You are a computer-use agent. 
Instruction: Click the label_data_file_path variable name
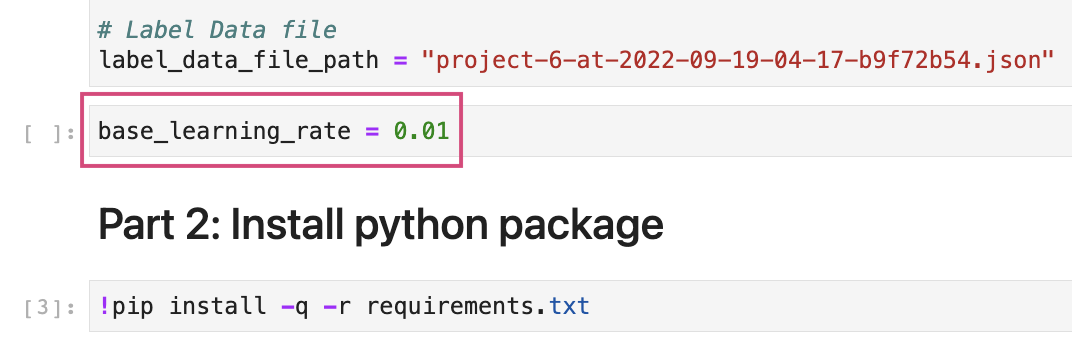[239, 61]
